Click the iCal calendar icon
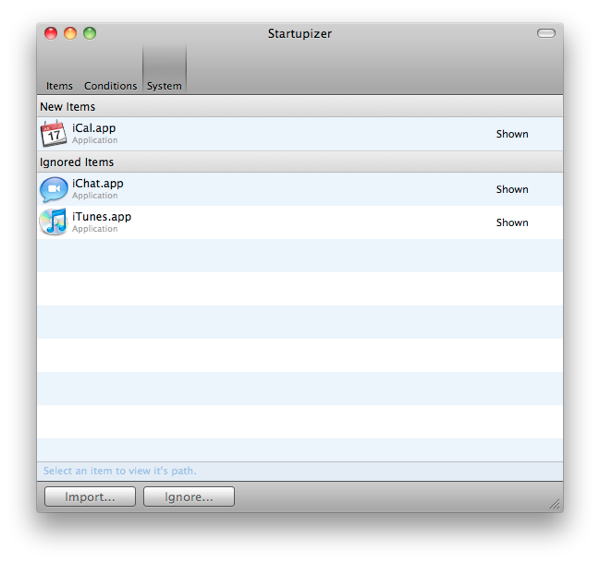 pos(54,134)
